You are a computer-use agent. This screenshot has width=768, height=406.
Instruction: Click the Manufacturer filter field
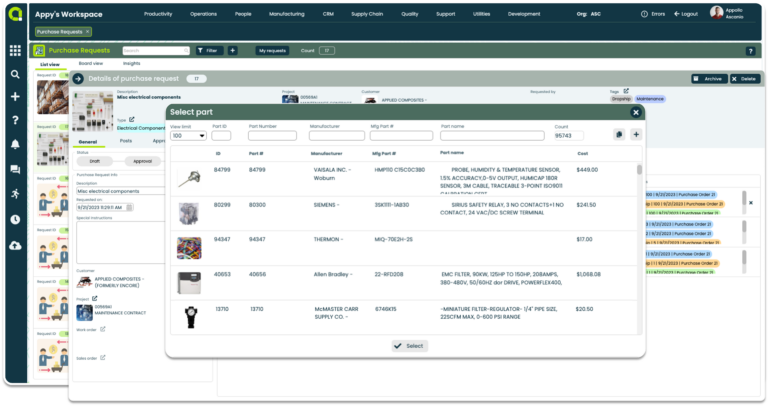[336, 136]
